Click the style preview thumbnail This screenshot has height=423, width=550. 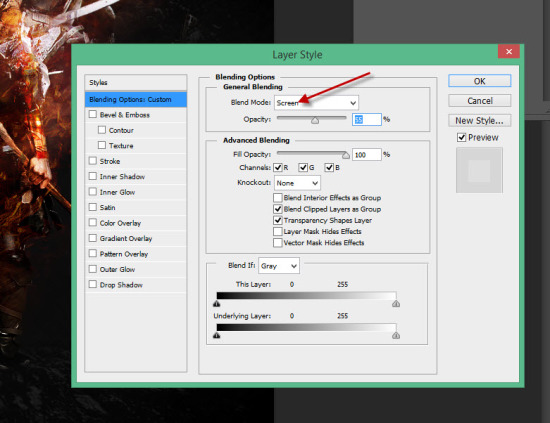479,170
